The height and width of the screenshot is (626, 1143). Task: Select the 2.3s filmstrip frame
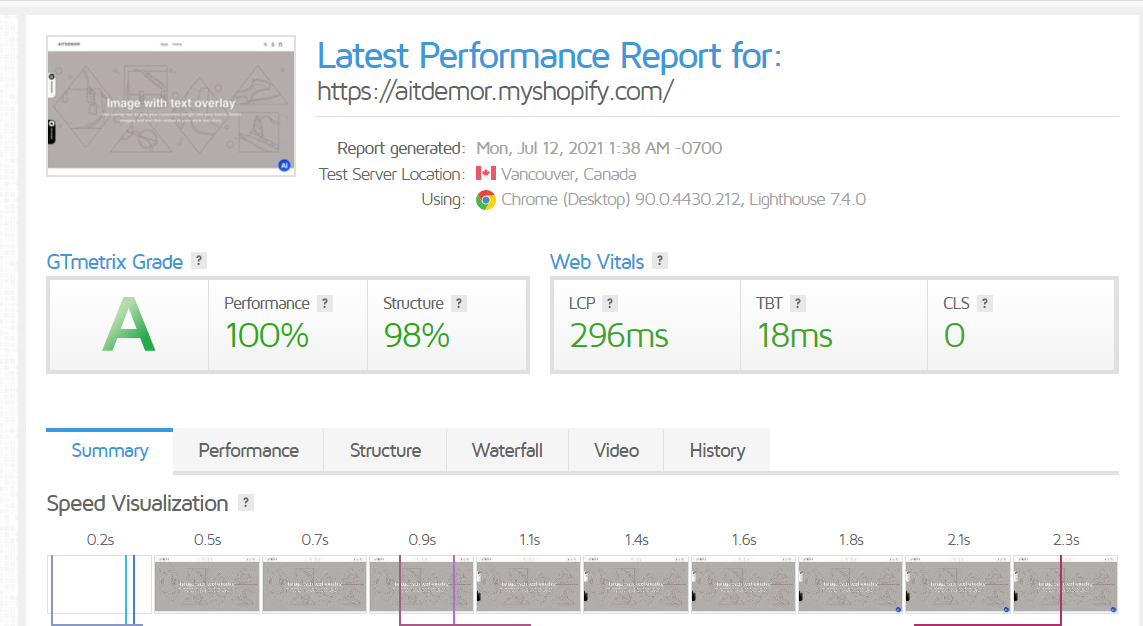[1065, 584]
